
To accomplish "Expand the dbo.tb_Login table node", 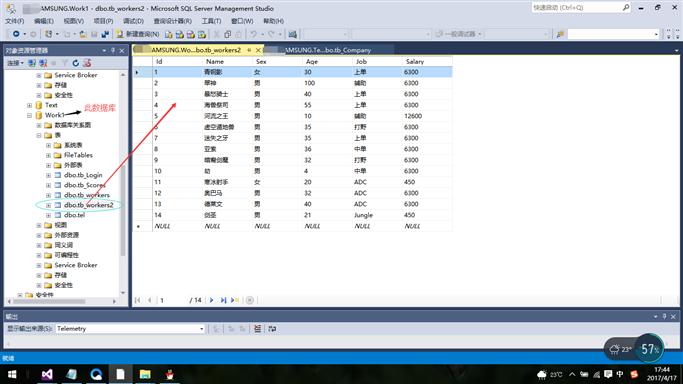I will (48, 175).
